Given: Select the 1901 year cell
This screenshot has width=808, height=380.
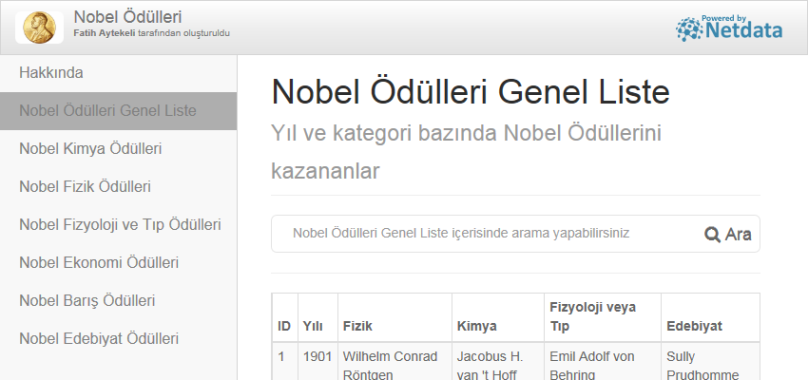Looking at the screenshot, I should (317, 361).
